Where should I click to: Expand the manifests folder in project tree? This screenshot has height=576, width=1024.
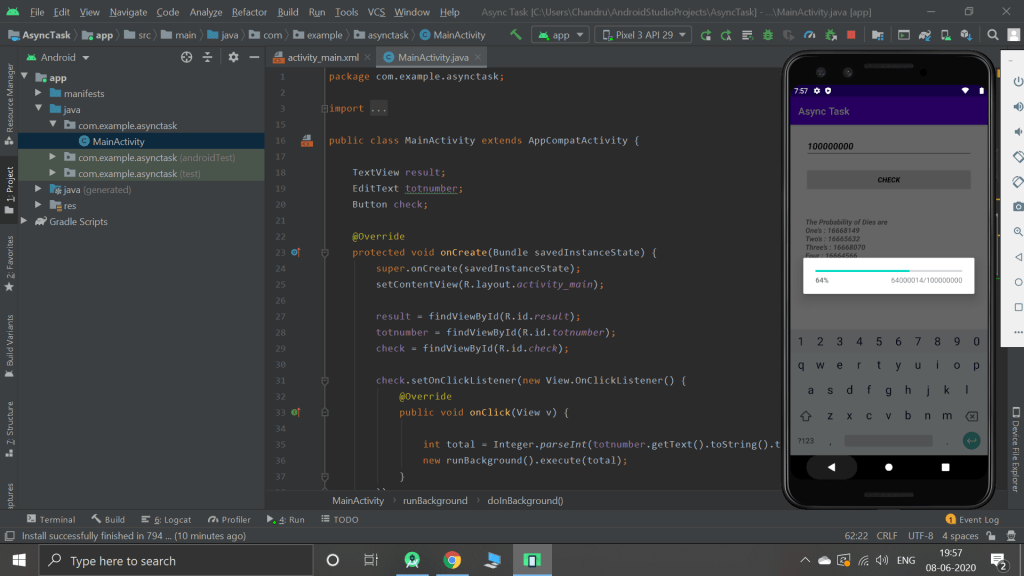coord(39,94)
